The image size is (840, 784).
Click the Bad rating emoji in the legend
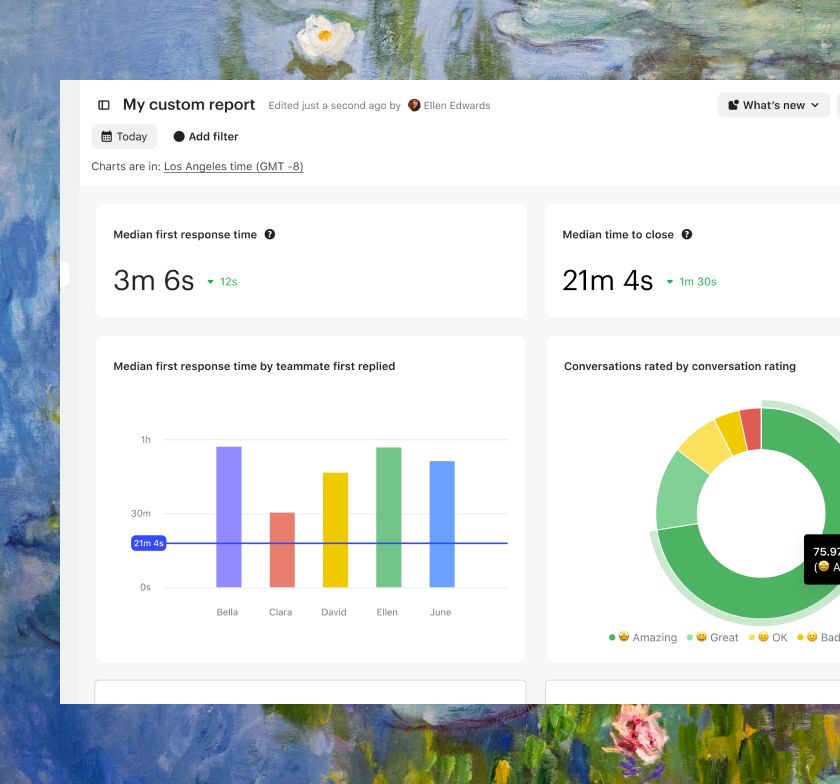point(812,638)
